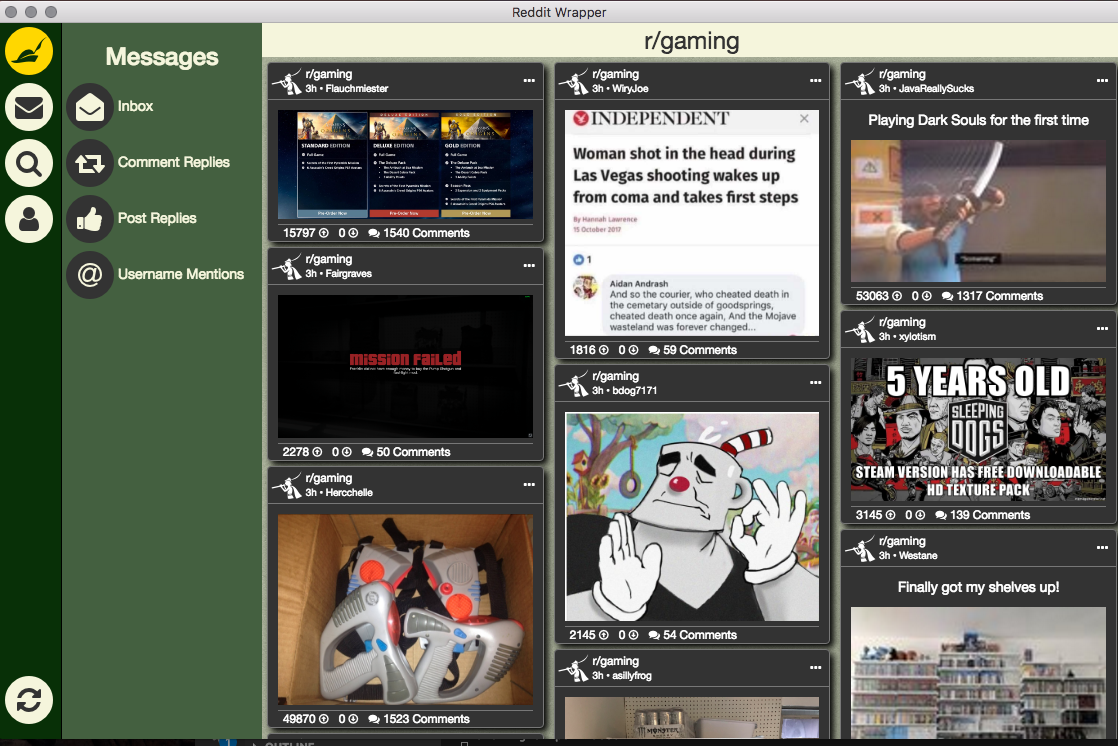Open the laser tag guns photo
1118x746 pixels.
point(405,610)
